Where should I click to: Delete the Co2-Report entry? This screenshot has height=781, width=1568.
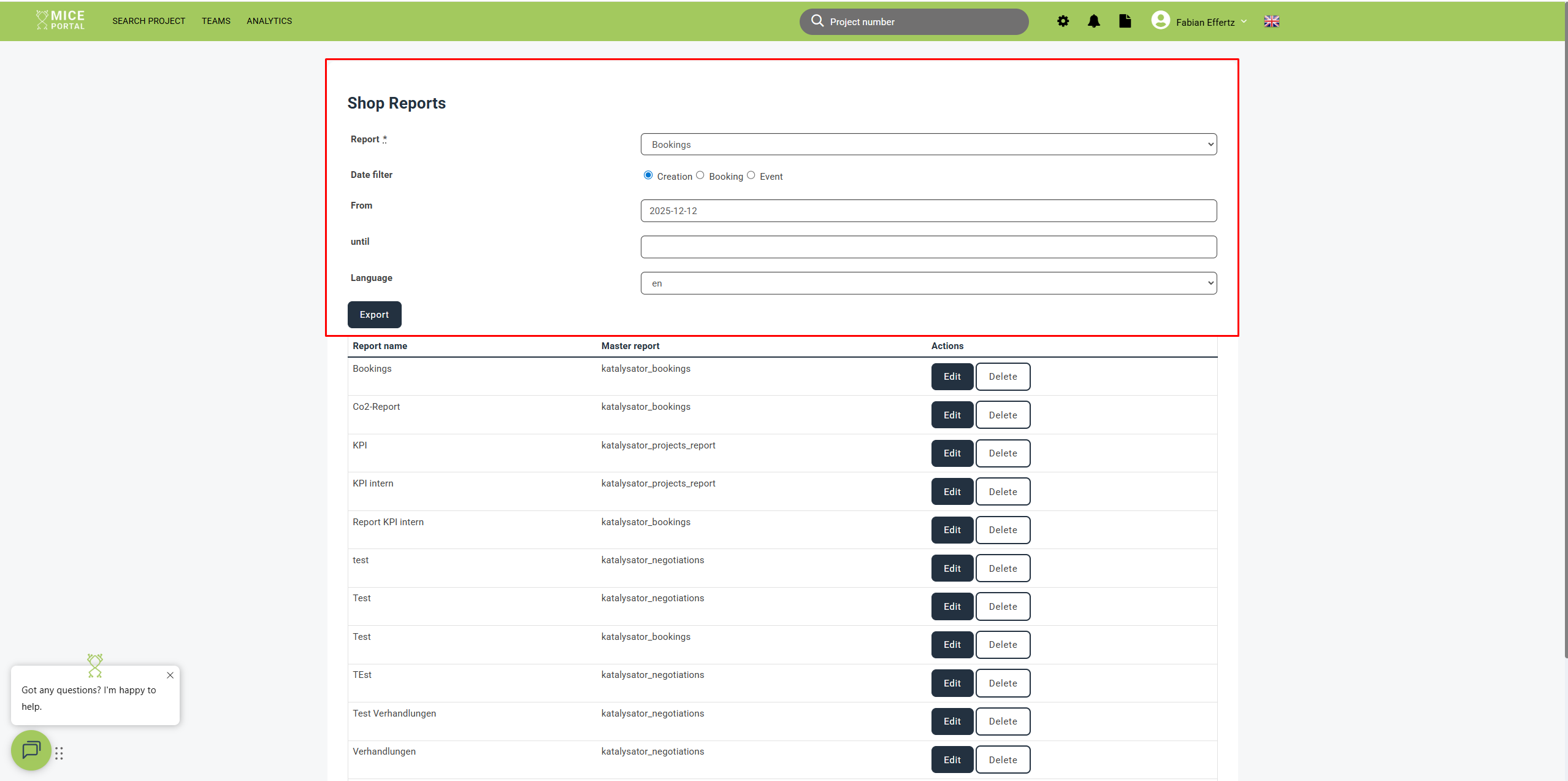pos(1003,415)
